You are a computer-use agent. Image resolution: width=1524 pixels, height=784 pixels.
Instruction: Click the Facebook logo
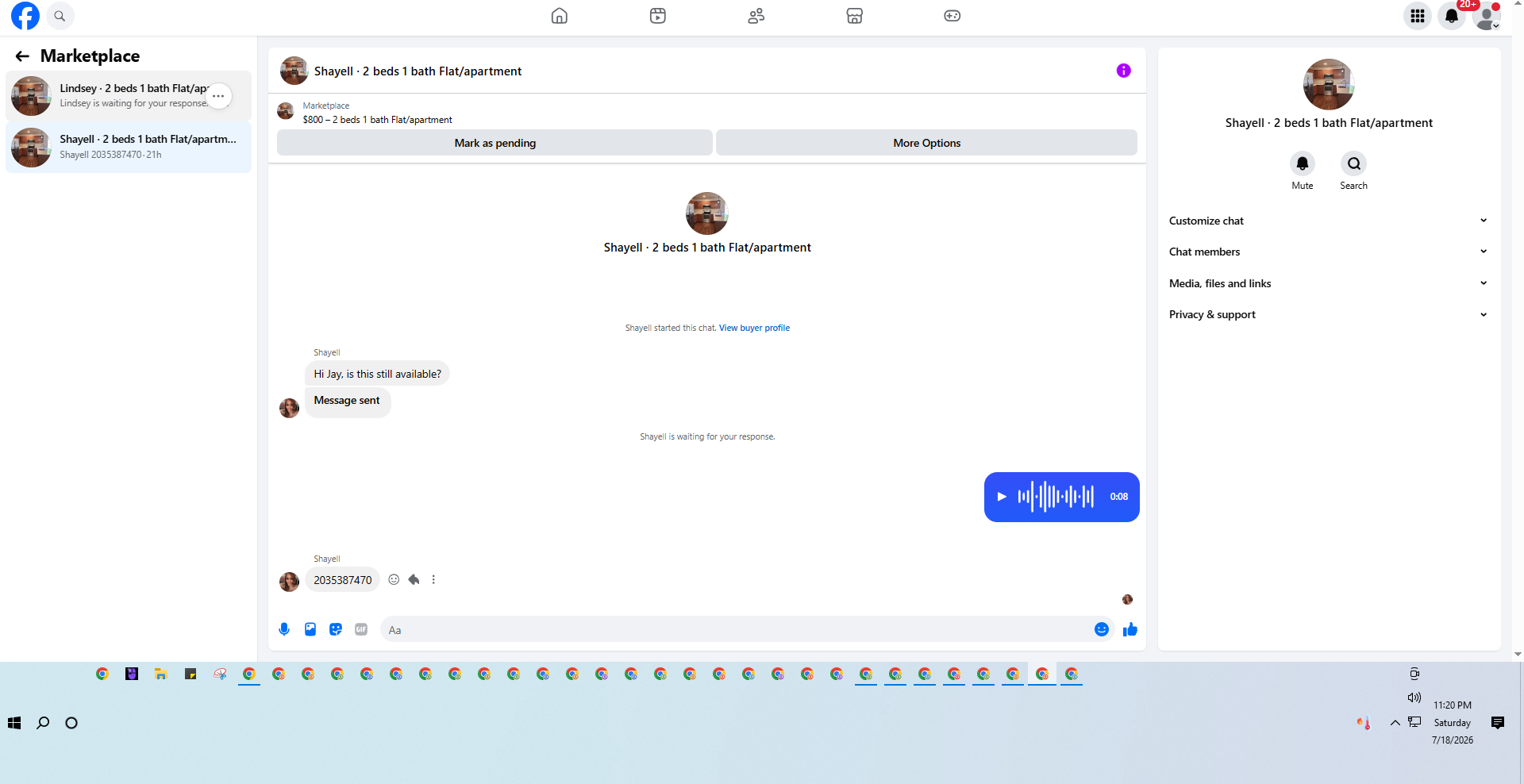tap(25, 16)
